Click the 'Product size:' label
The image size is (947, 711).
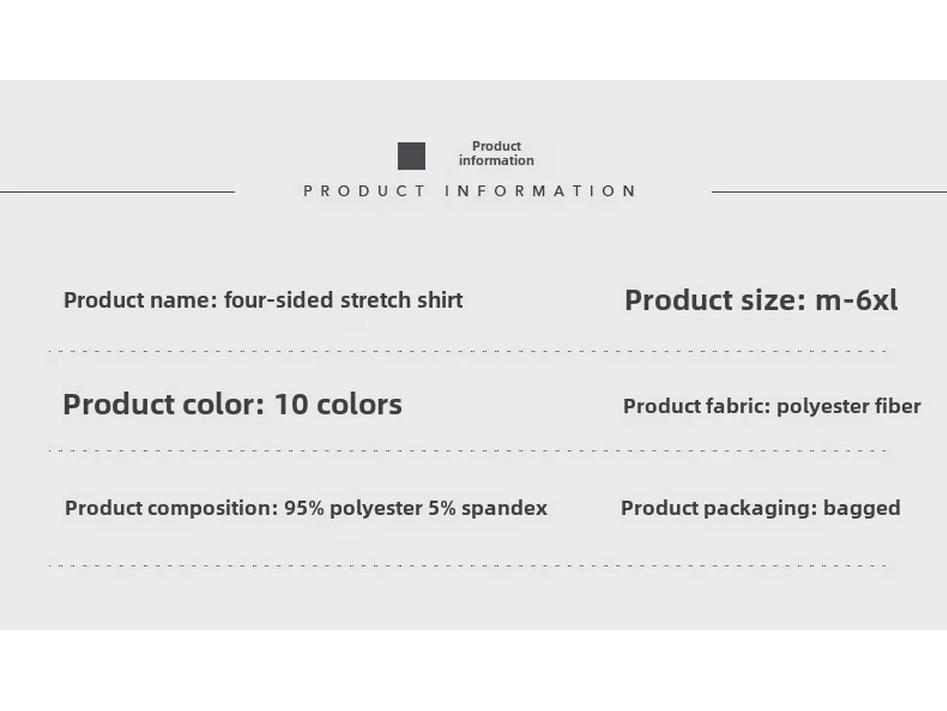tap(715, 300)
